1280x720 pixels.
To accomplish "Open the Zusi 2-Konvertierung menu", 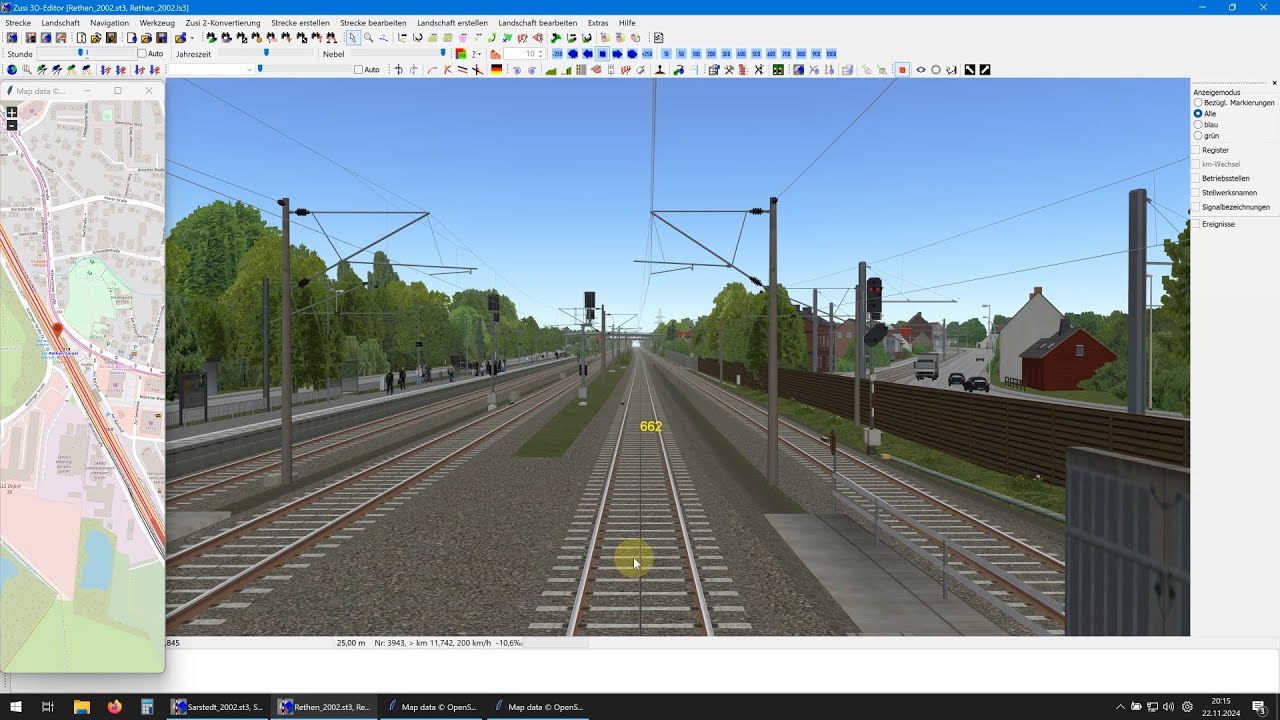I will click(223, 22).
